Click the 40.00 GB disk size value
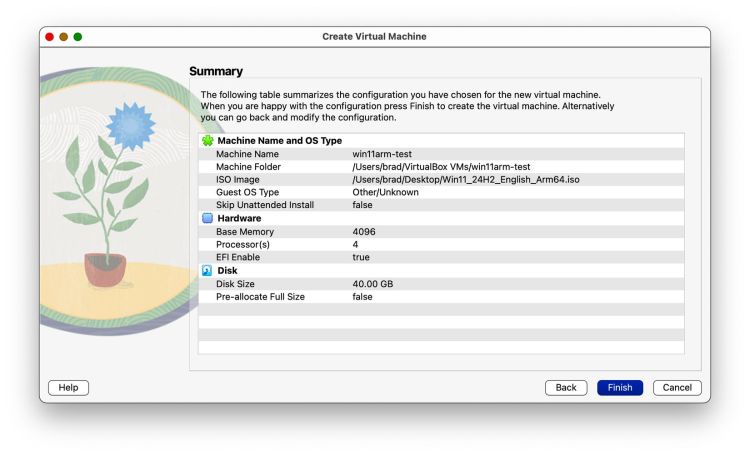Screen dimensions: 750x455 point(373,284)
